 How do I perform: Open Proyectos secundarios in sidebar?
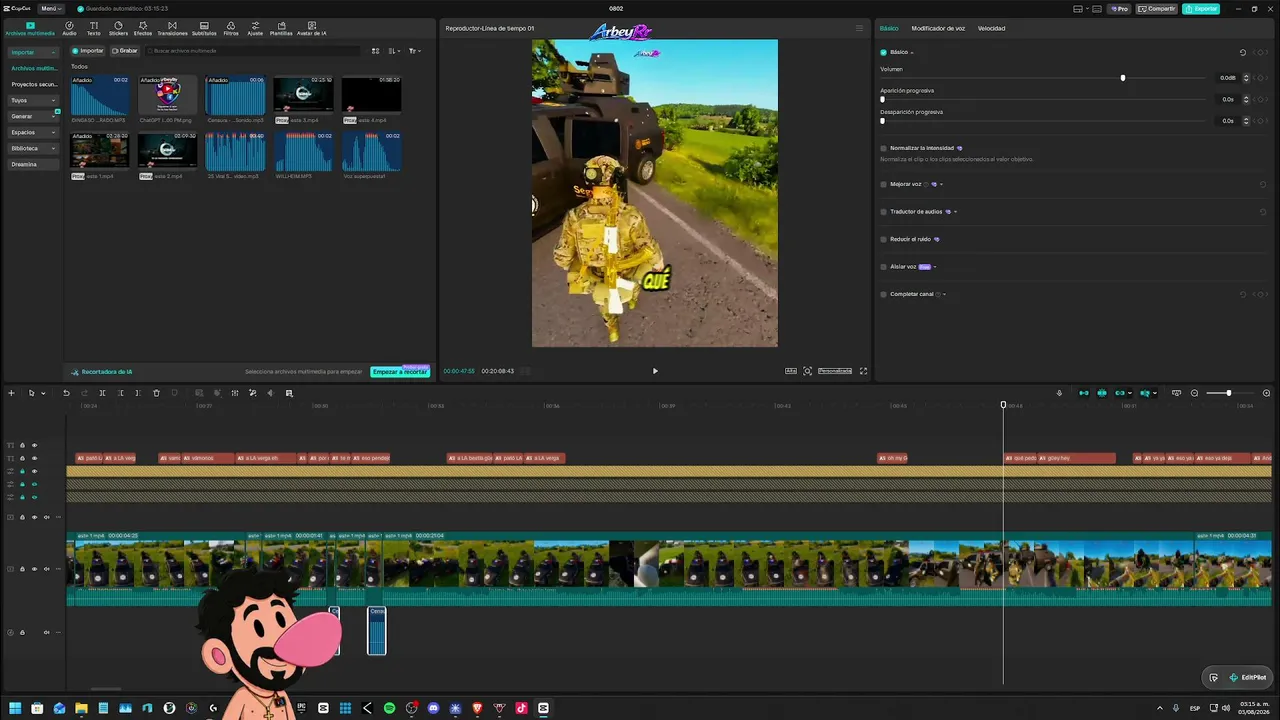(x=34, y=84)
